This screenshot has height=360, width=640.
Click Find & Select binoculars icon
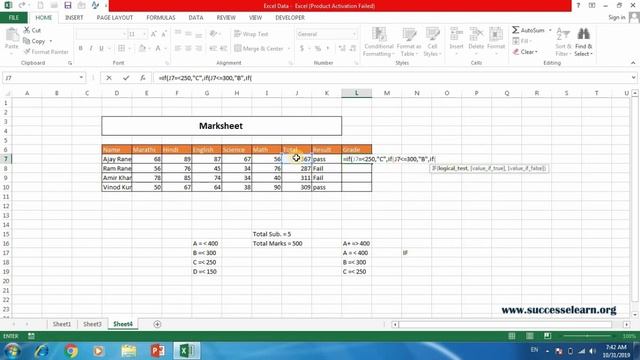coord(583,34)
